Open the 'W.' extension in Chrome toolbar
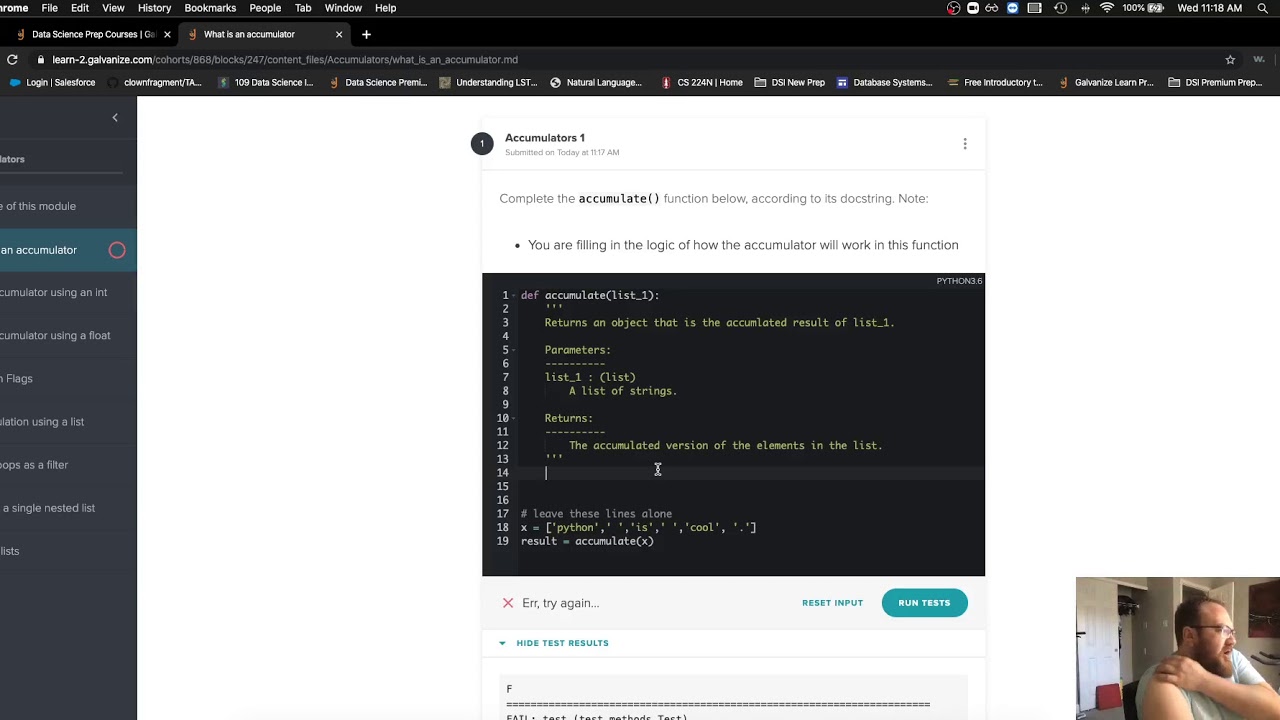Screen dimensions: 1280x720 click(x=1259, y=59)
